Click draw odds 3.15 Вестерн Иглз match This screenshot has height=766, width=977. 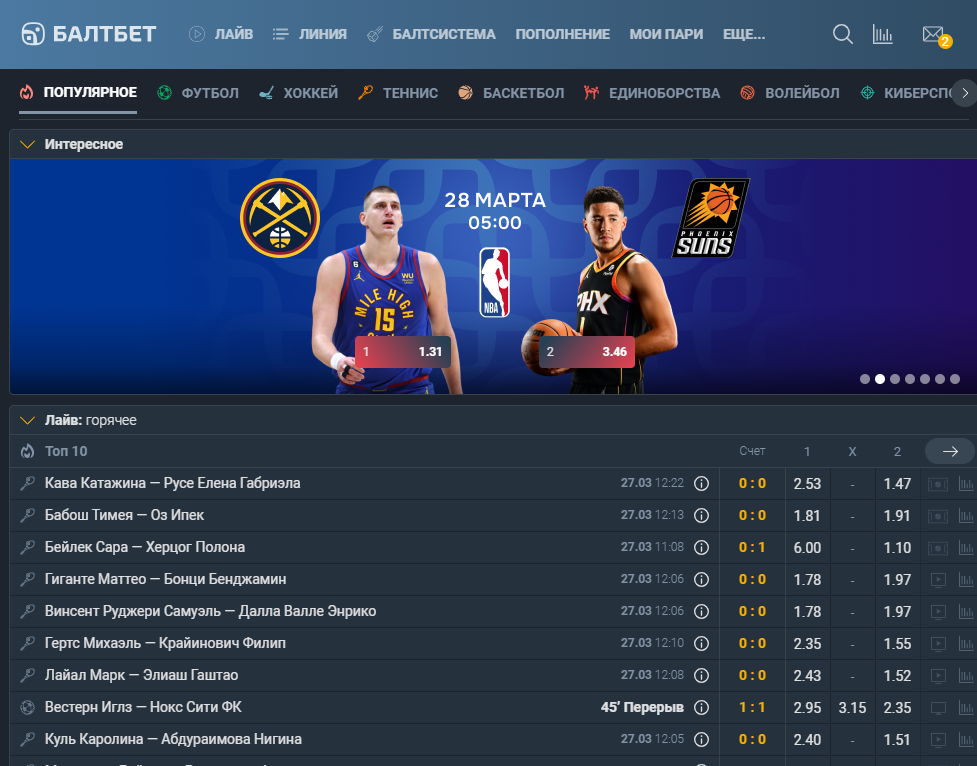(x=852, y=708)
